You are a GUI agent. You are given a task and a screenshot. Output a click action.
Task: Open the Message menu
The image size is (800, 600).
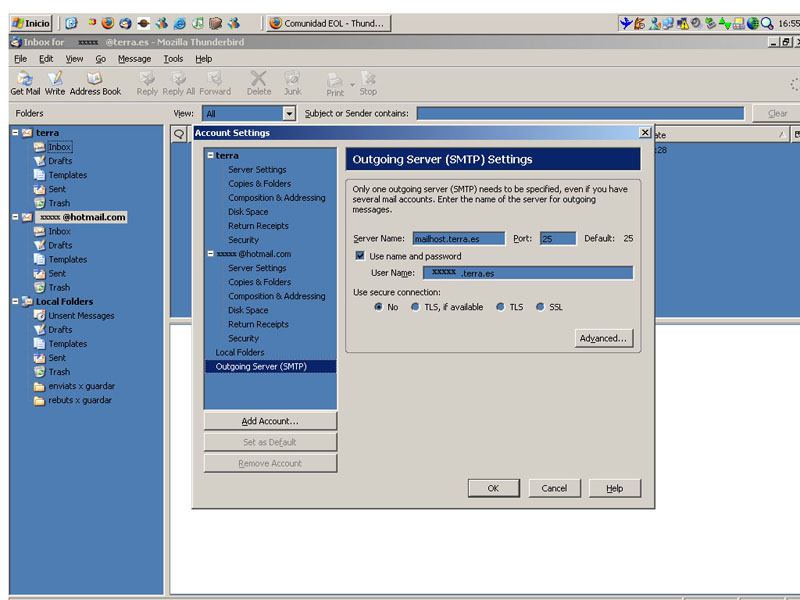134,59
